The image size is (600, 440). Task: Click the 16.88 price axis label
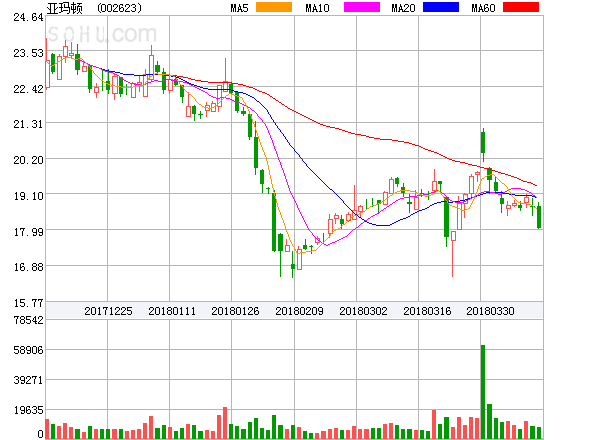click(x=28, y=267)
